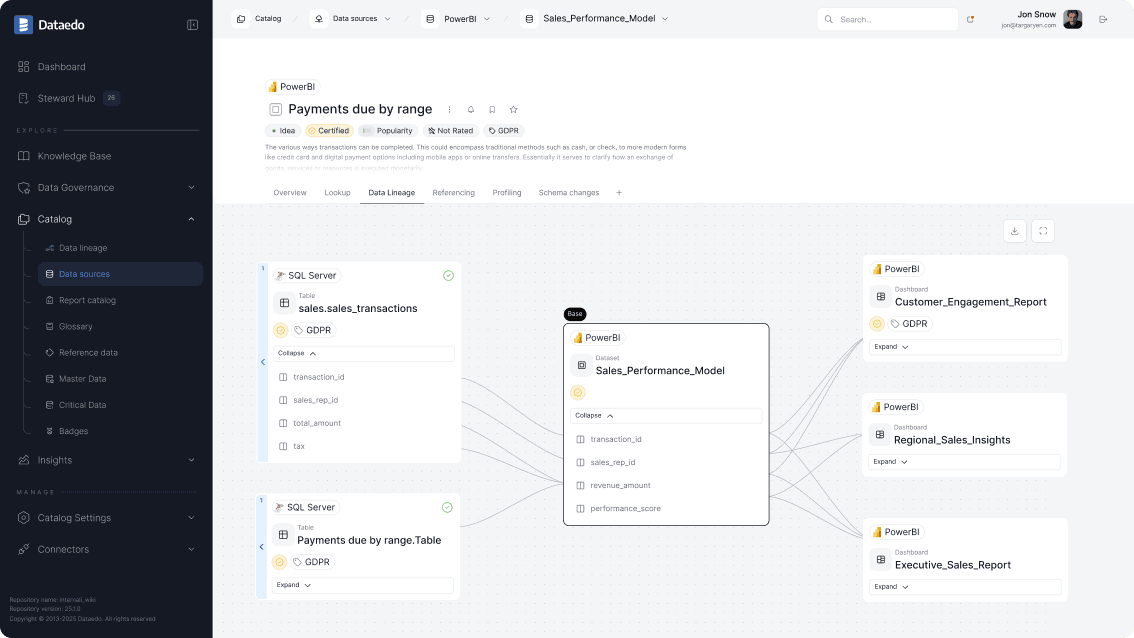1134x638 pixels.
Task: Switch to the Profiling tab
Action: click(x=507, y=192)
